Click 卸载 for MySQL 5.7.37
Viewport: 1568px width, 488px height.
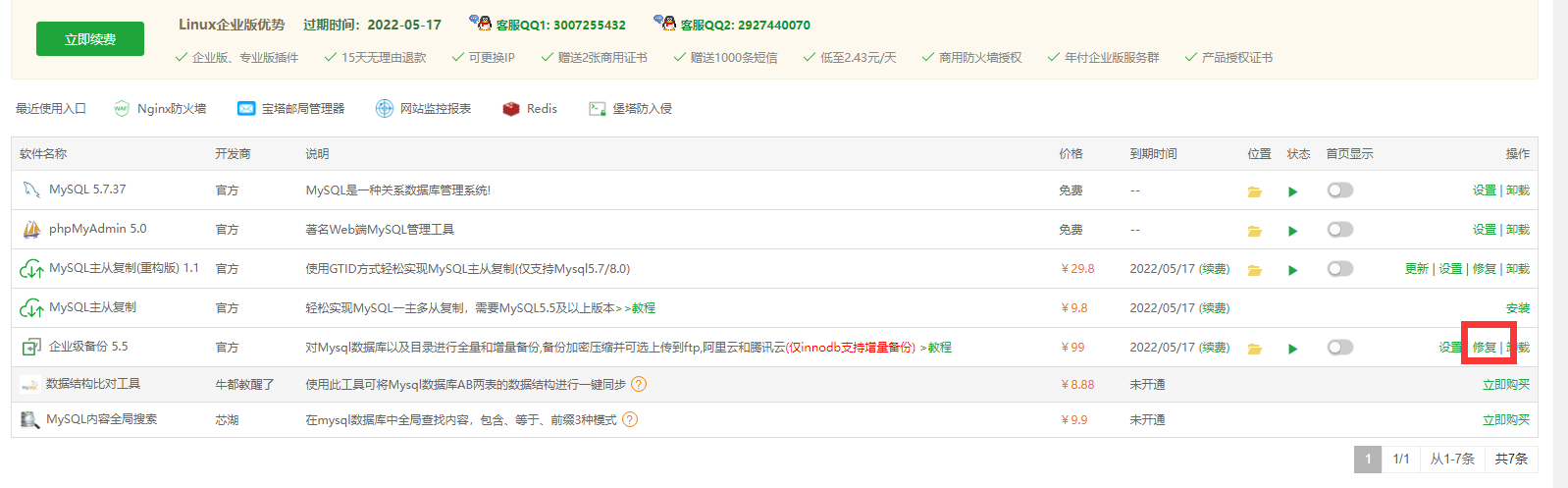click(x=1518, y=190)
